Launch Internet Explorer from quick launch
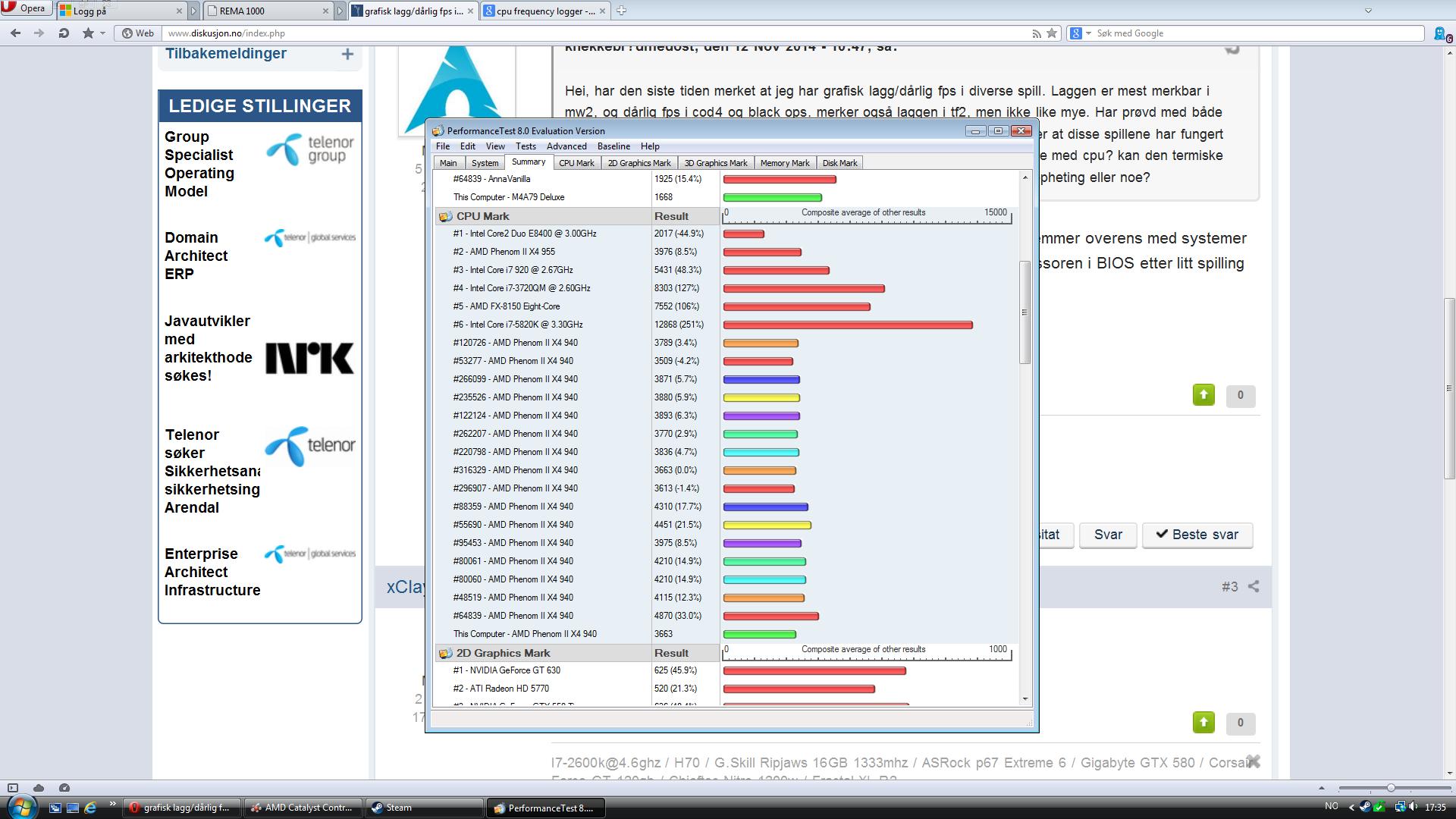 tap(90, 808)
